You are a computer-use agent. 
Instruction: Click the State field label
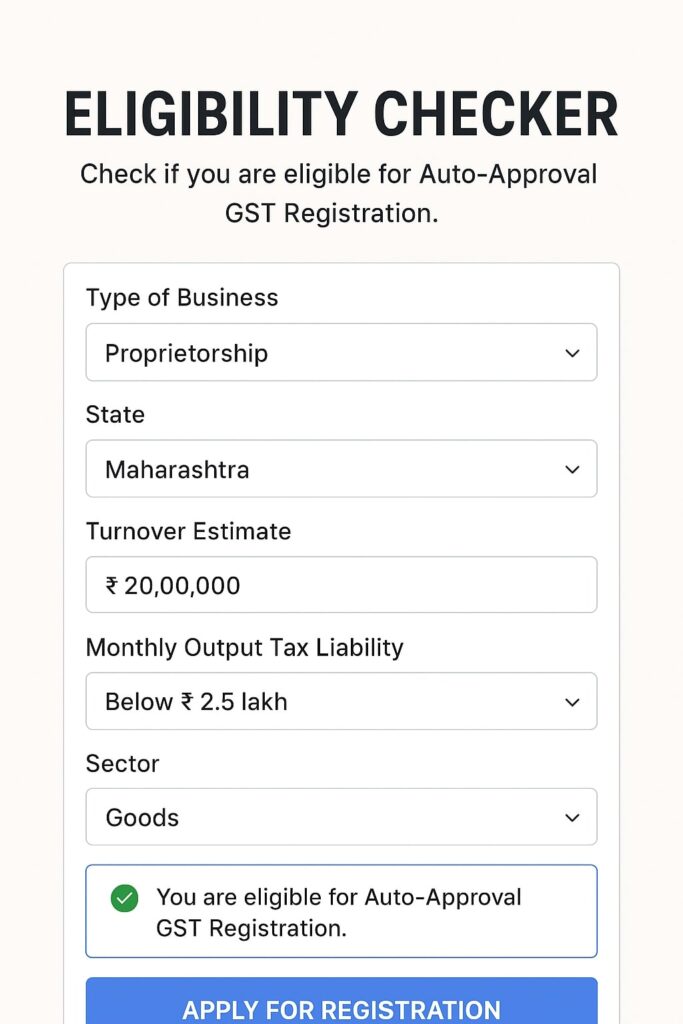tap(115, 414)
